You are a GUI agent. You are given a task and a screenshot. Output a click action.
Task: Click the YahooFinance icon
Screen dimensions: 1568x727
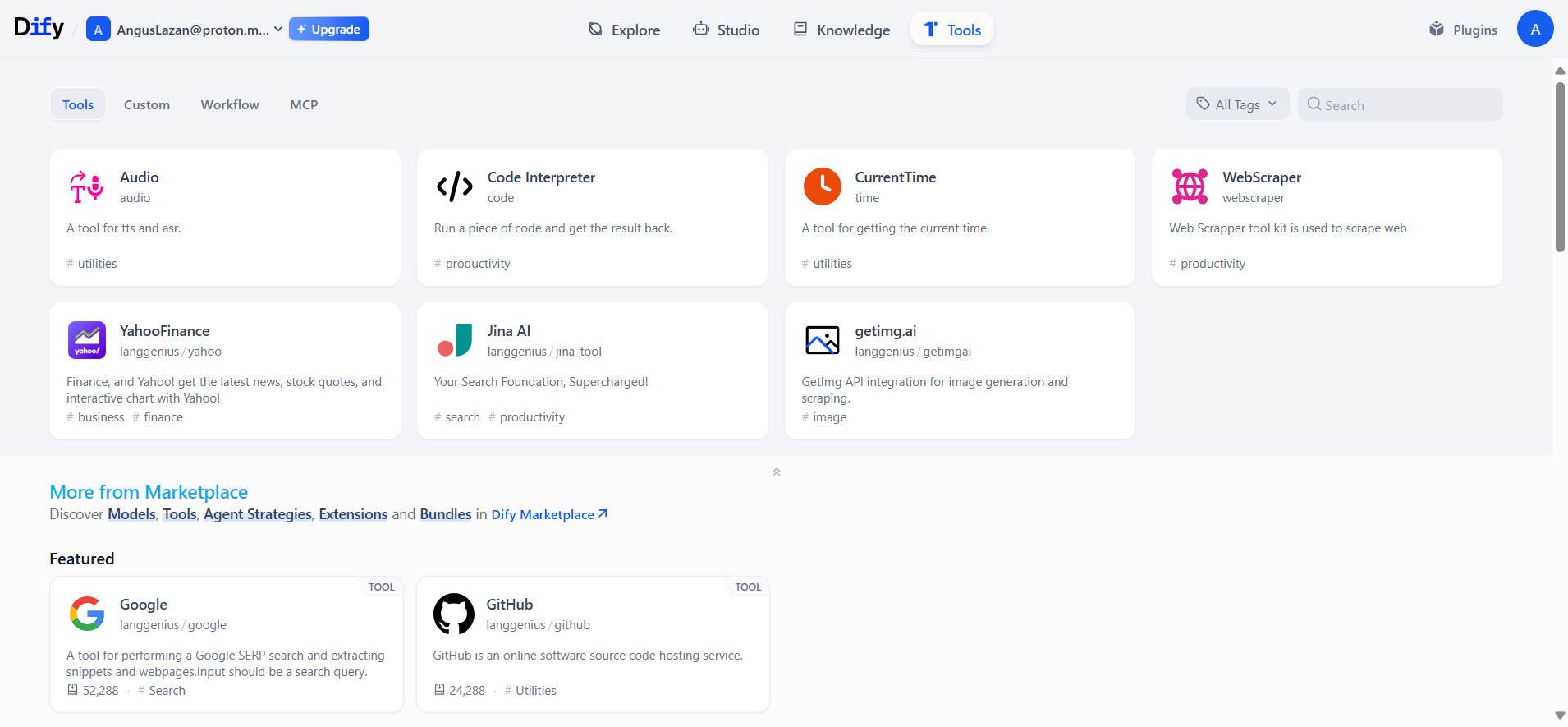pos(87,340)
